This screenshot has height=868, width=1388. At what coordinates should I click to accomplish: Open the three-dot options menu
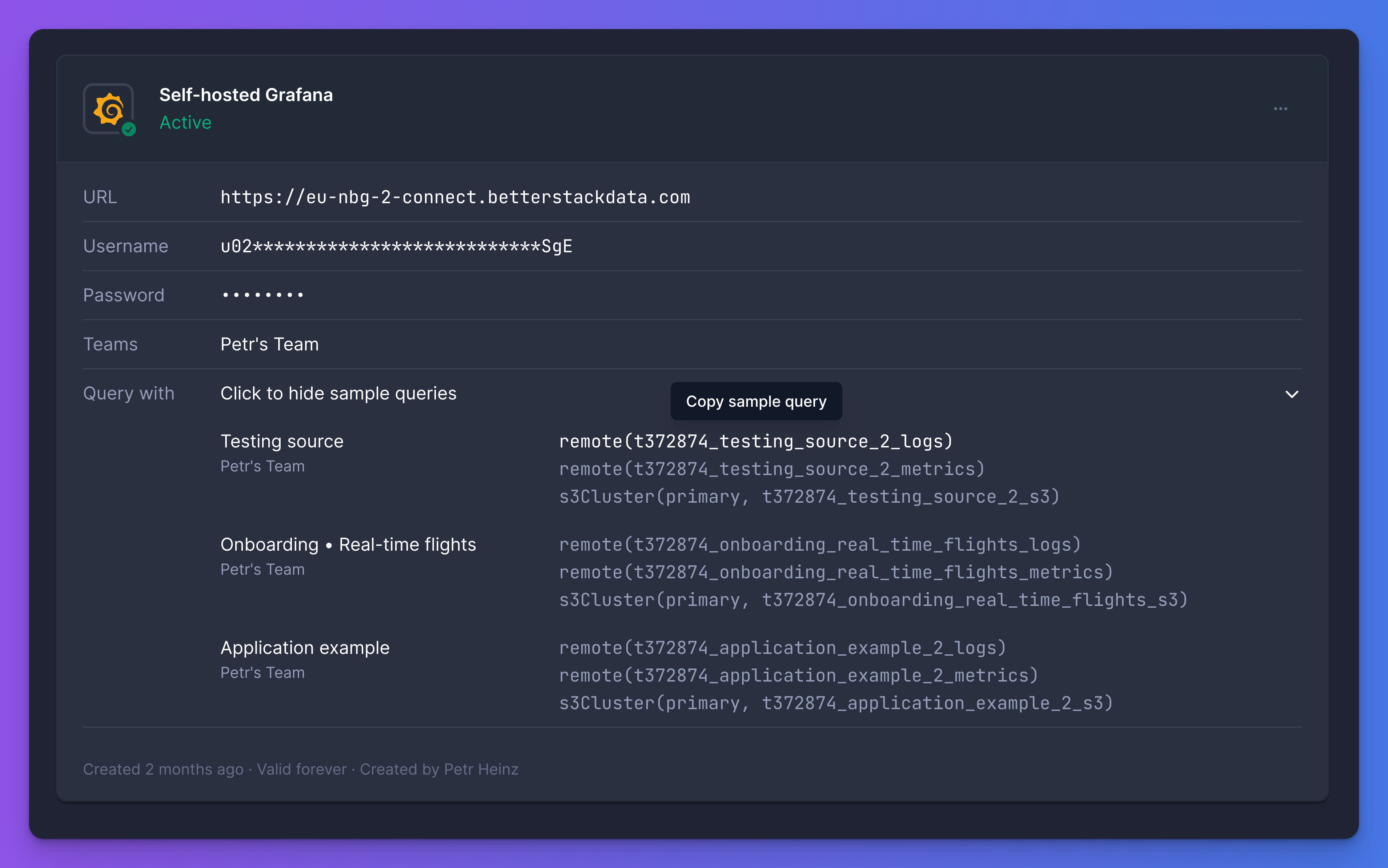(x=1281, y=108)
